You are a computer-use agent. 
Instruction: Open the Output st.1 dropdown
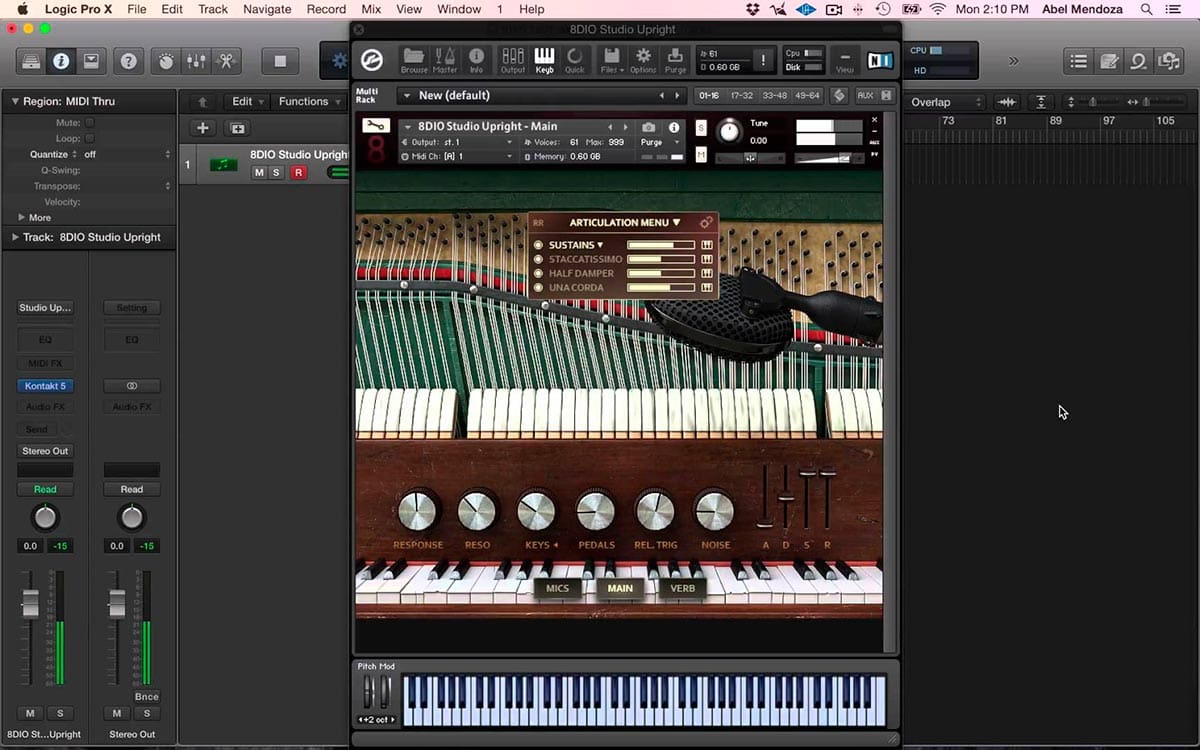[458, 142]
